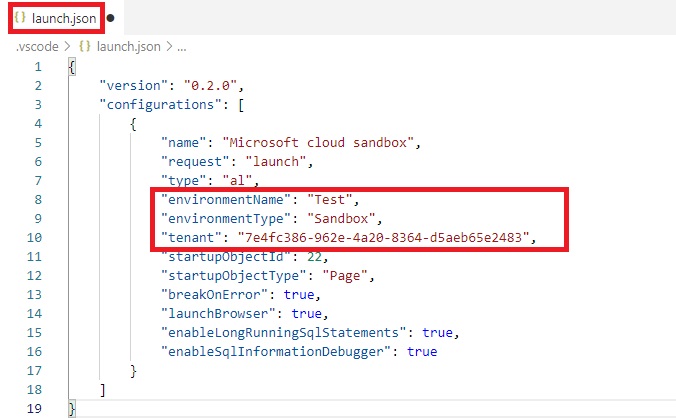The image size is (676, 418).
Task: Click the JSON braces icon in the launch.json tab
Action: 19,18
